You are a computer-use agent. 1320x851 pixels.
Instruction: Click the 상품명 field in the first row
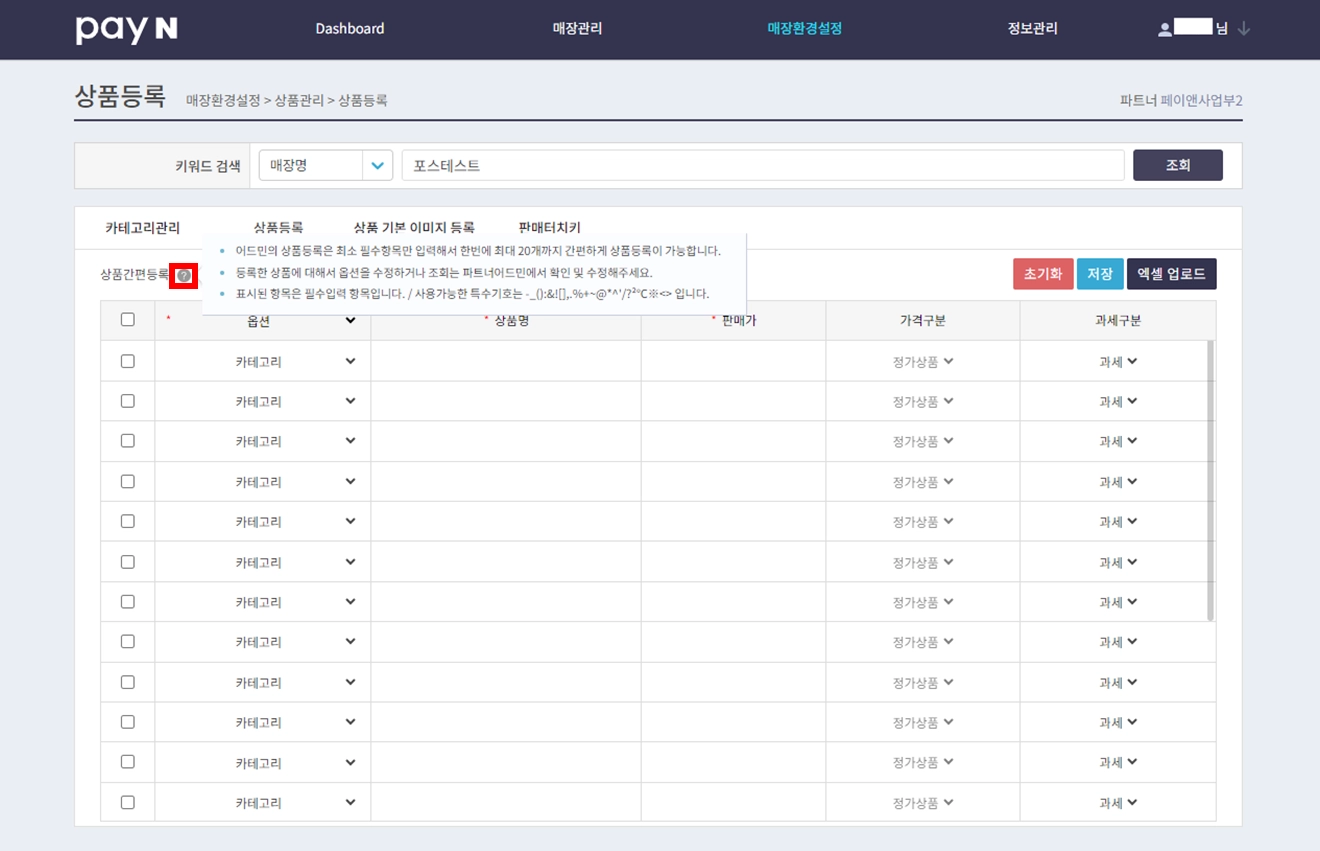tap(506, 361)
